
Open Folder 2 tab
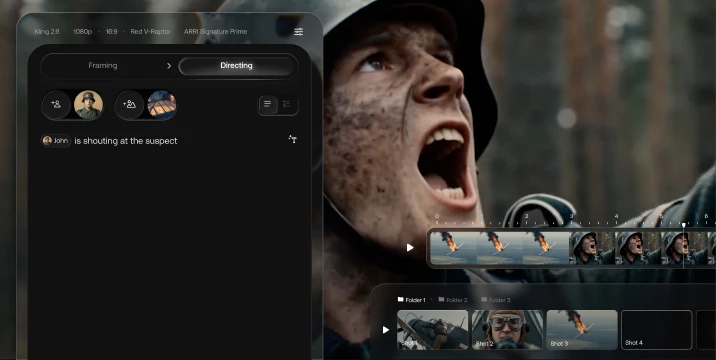coord(453,300)
